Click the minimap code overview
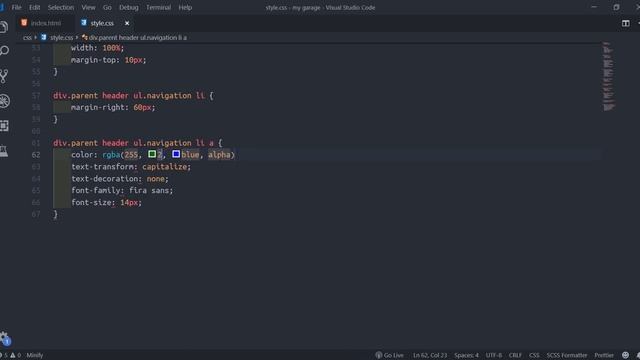The image size is (640, 360). click(609, 76)
